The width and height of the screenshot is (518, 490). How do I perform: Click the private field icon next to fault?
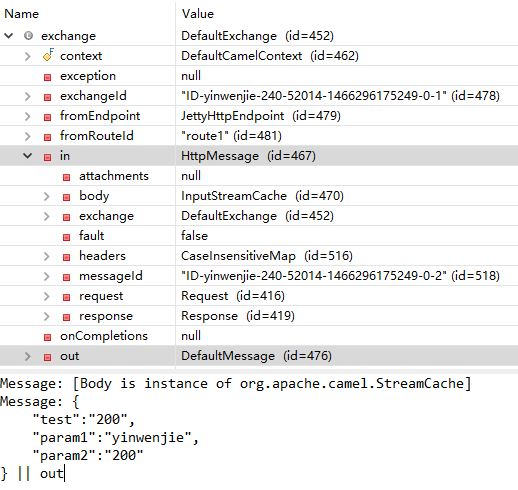pos(67,237)
